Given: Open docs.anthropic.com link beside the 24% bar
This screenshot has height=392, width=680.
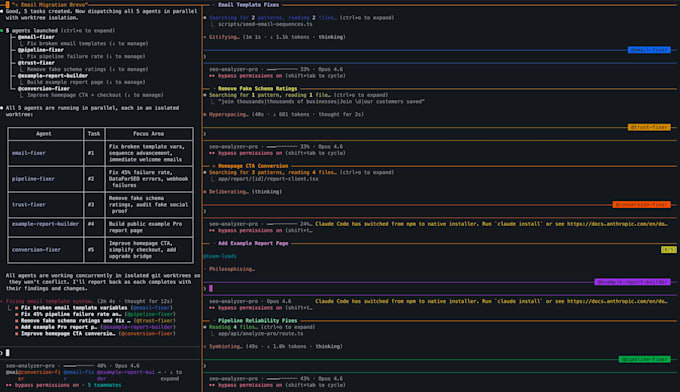Looking at the screenshot, I should (617, 224).
